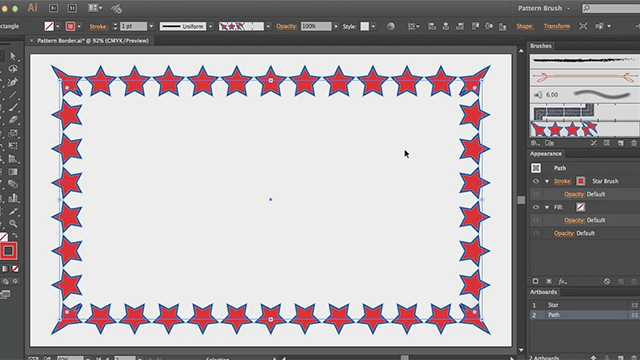Open the stroke weight dropdown
This screenshot has height=360, width=640.
(151, 27)
